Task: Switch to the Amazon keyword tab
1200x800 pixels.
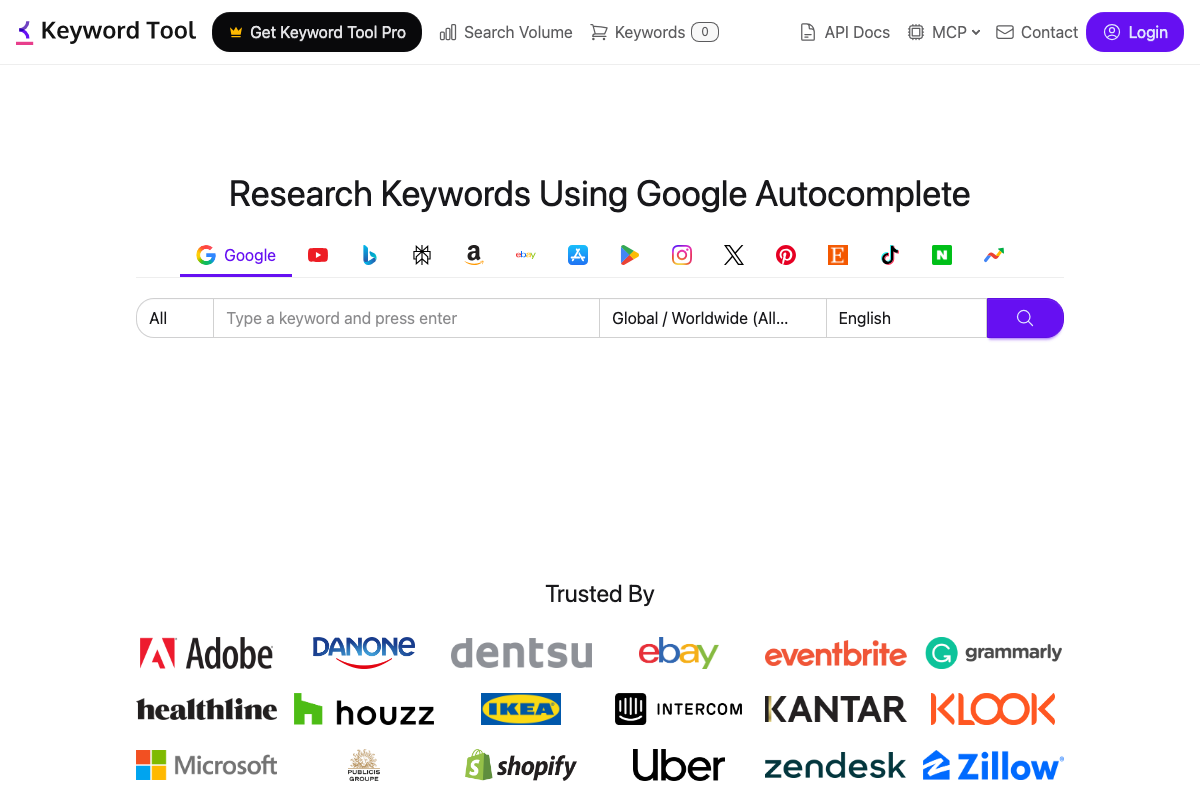Action: click(474, 255)
